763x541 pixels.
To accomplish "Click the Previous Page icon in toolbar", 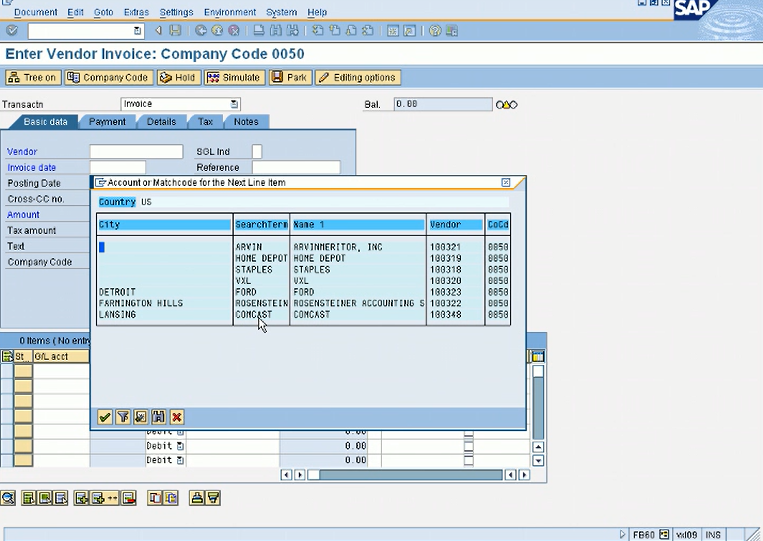I will 335,31.
